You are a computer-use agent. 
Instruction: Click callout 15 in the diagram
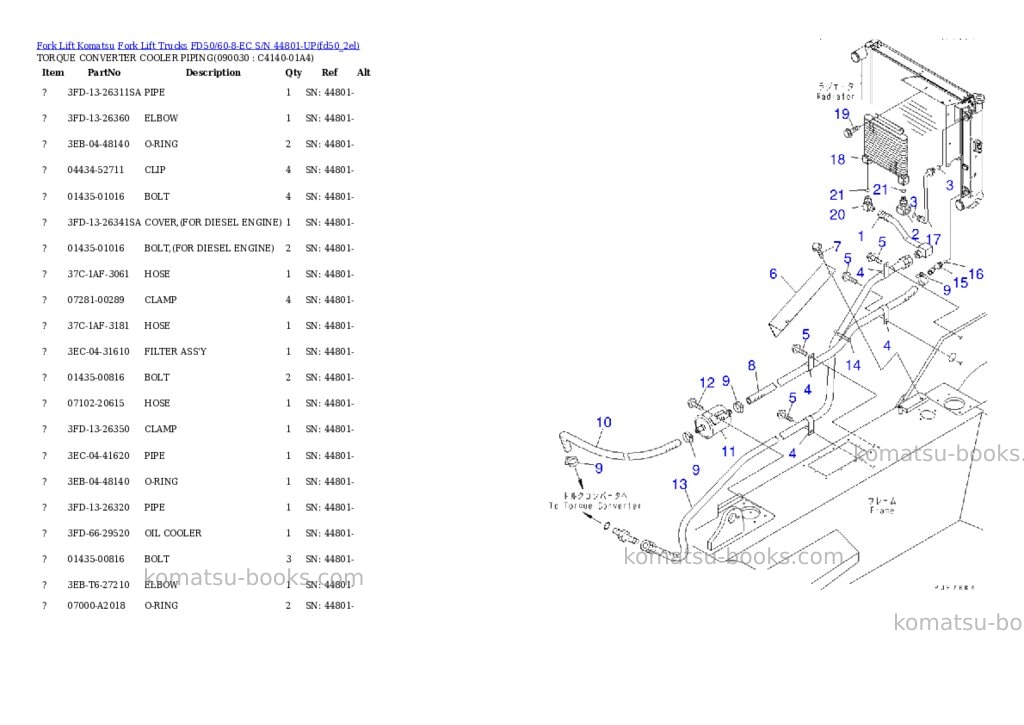(961, 283)
